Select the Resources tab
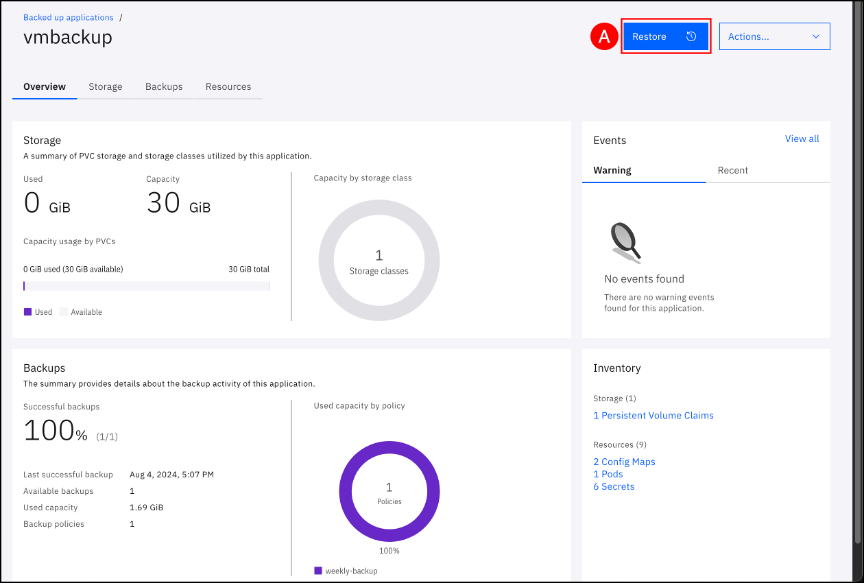The image size is (864, 584). (x=228, y=87)
